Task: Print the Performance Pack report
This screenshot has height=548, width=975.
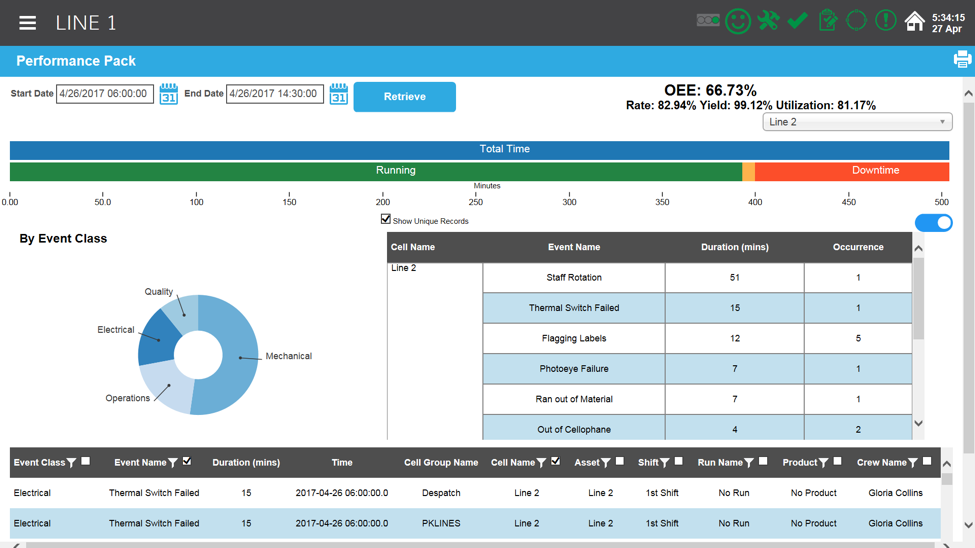Action: tap(962, 60)
